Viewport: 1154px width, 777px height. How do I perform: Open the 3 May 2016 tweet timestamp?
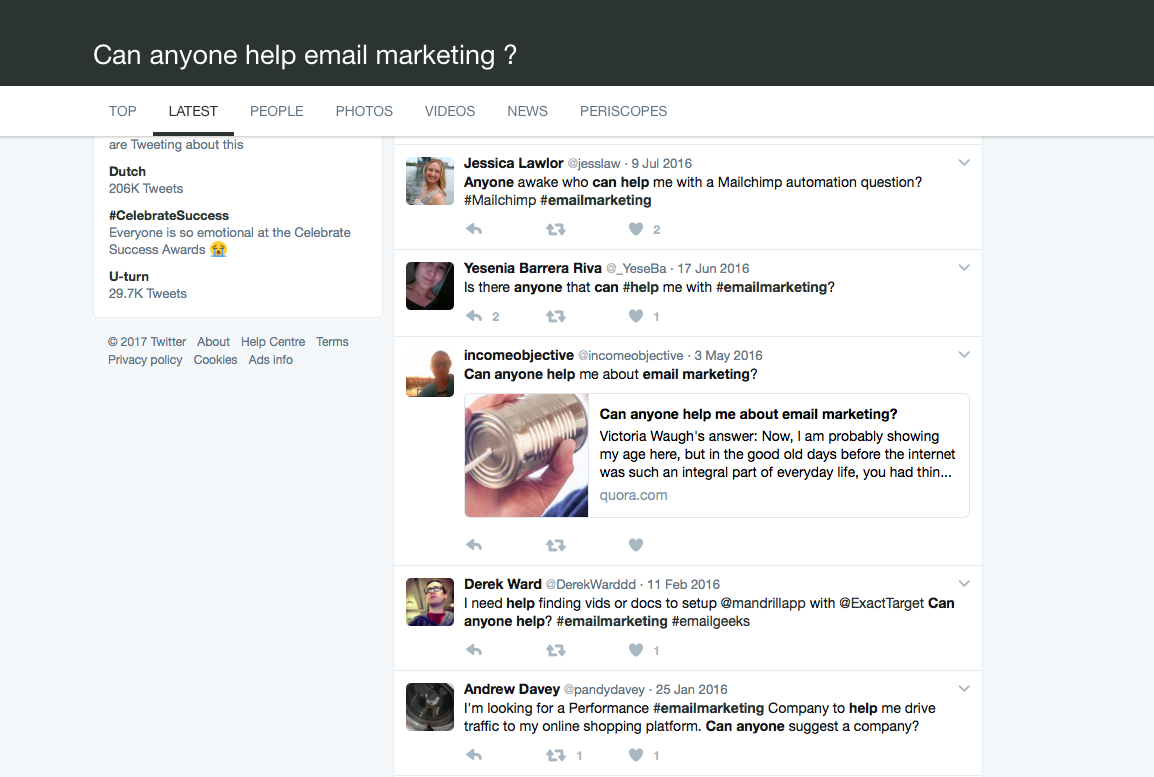[x=729, y=355]
